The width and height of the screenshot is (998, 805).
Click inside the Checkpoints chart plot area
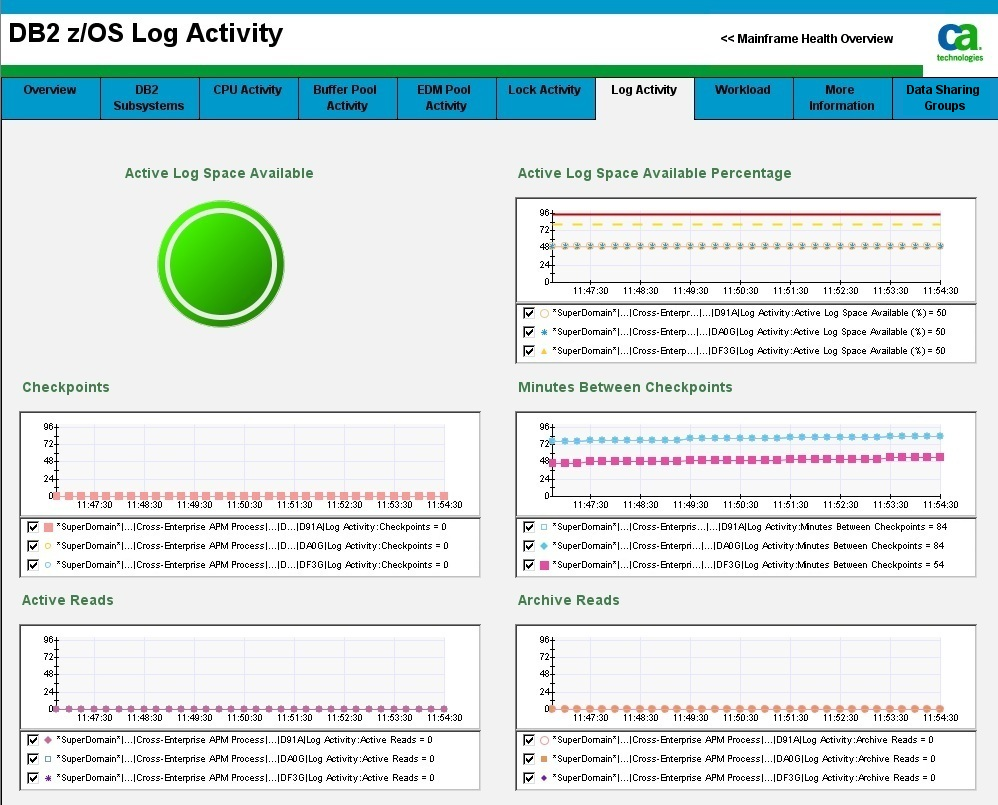(251, 461)
